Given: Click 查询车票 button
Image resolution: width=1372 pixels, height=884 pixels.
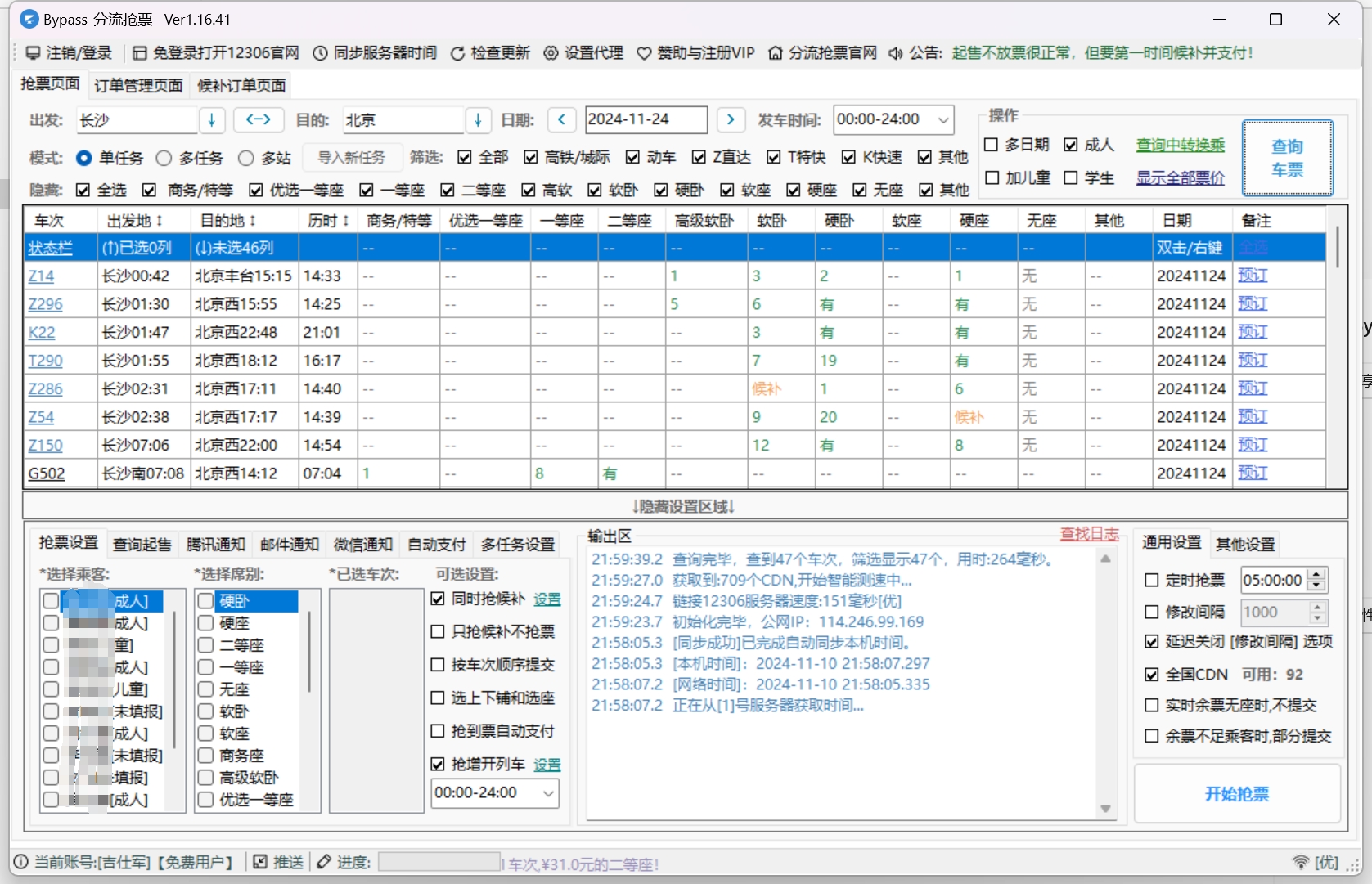Looking at the screenshot, I should (x=1288, y=158).
